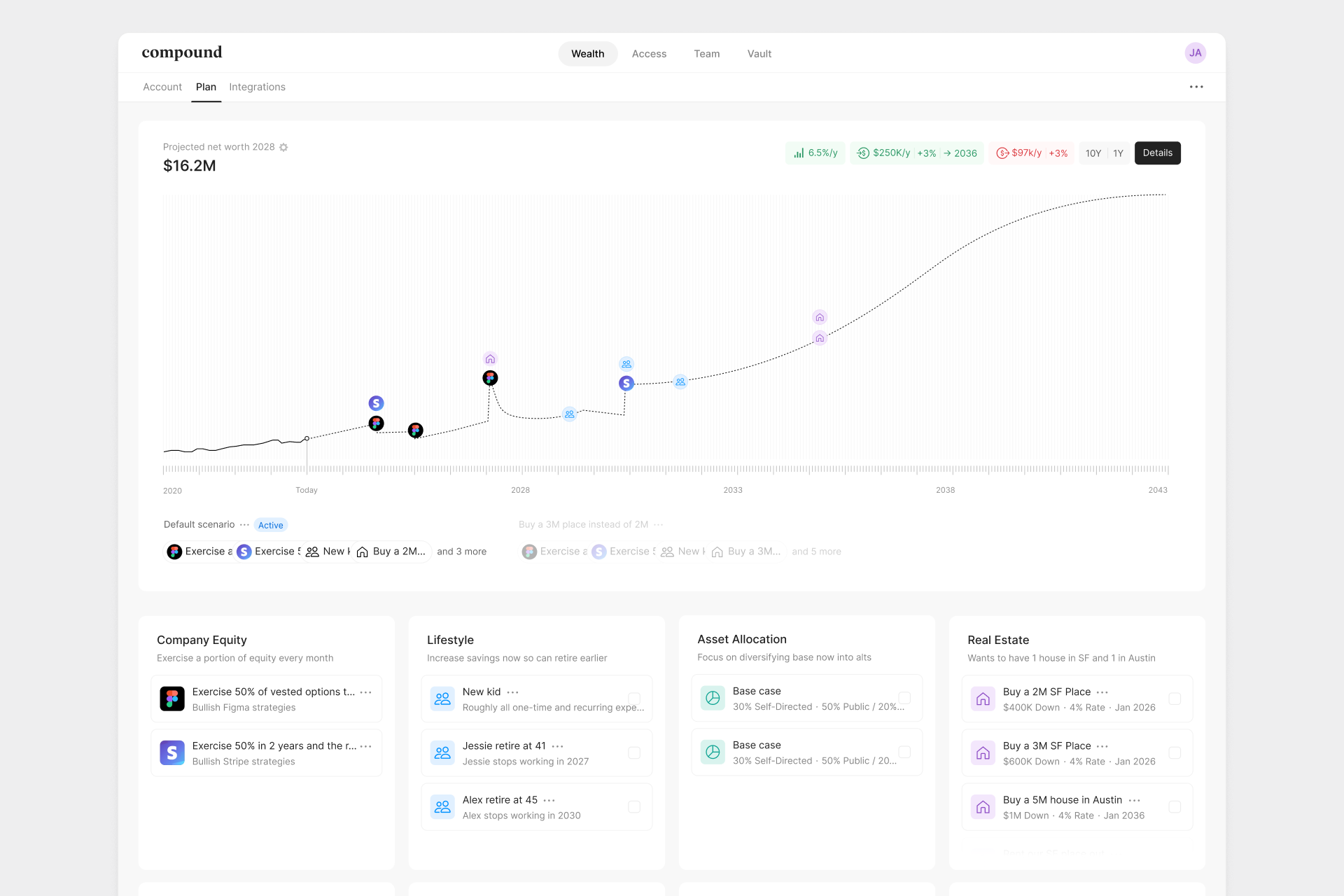Click the compound logo
Screen dimensions: 1344x896
pos(182,52)
